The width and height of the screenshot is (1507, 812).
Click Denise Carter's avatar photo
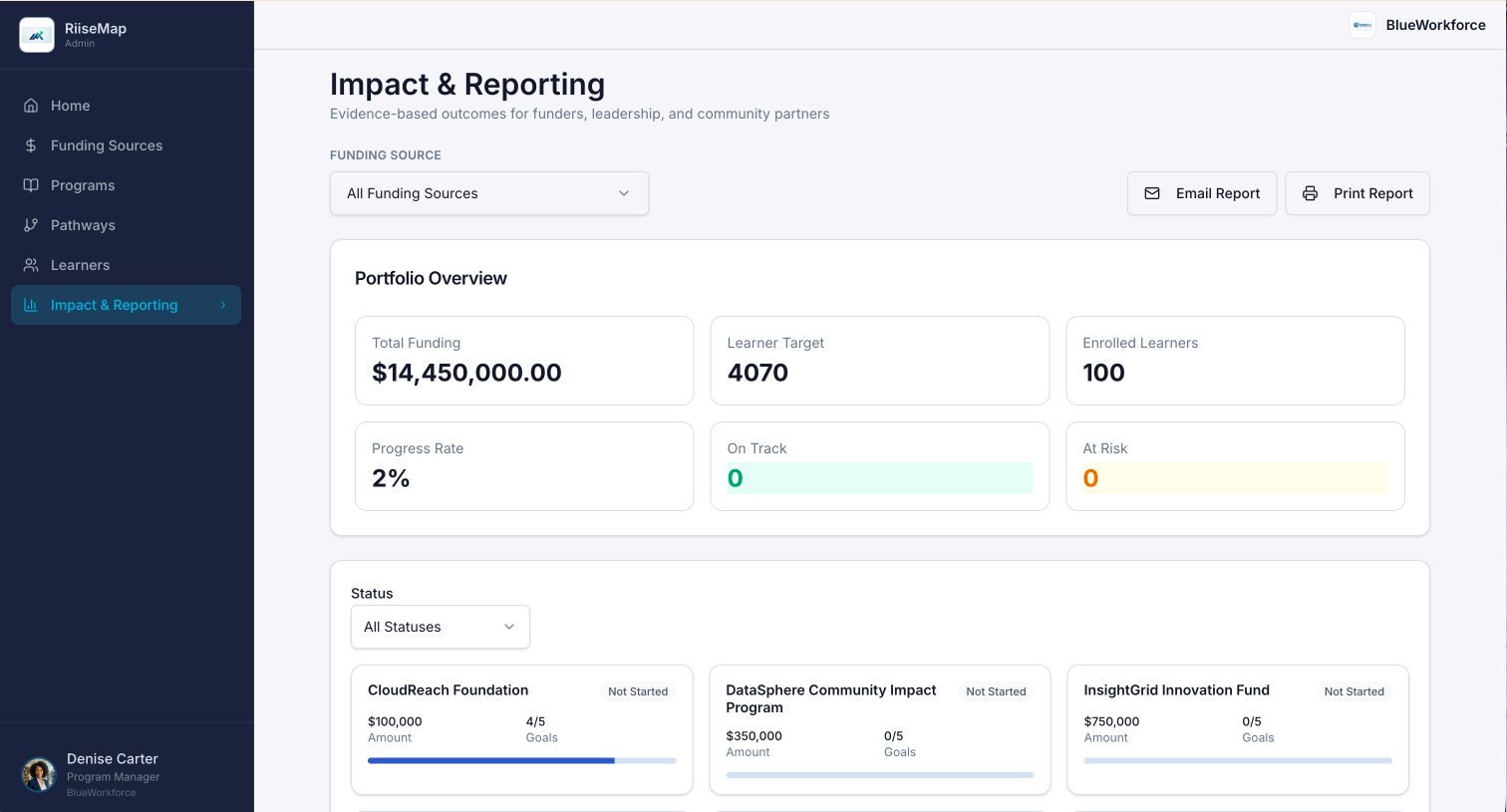pos(39,774)
